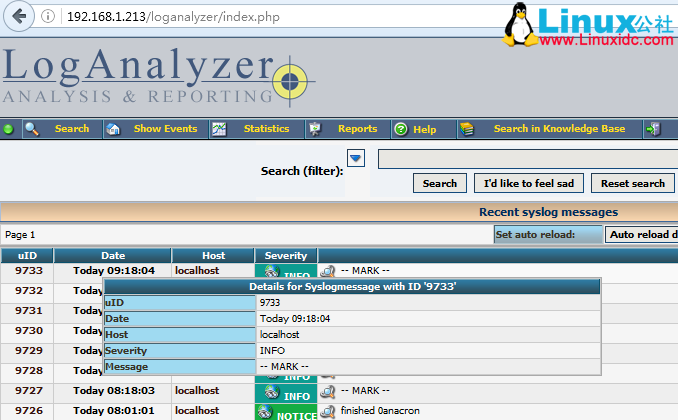The height and width of the screenshot is (420, 678).
Task: Open the Help menu item
Action: [x=425, y=129]
